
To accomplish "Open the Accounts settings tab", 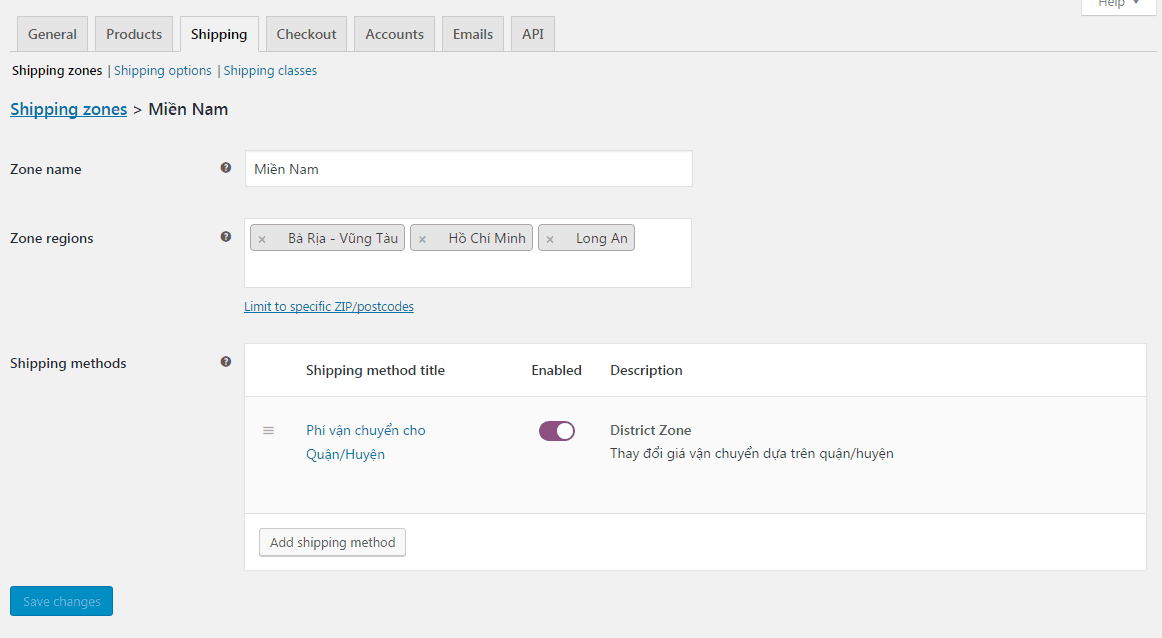I will tap(394, 34).
